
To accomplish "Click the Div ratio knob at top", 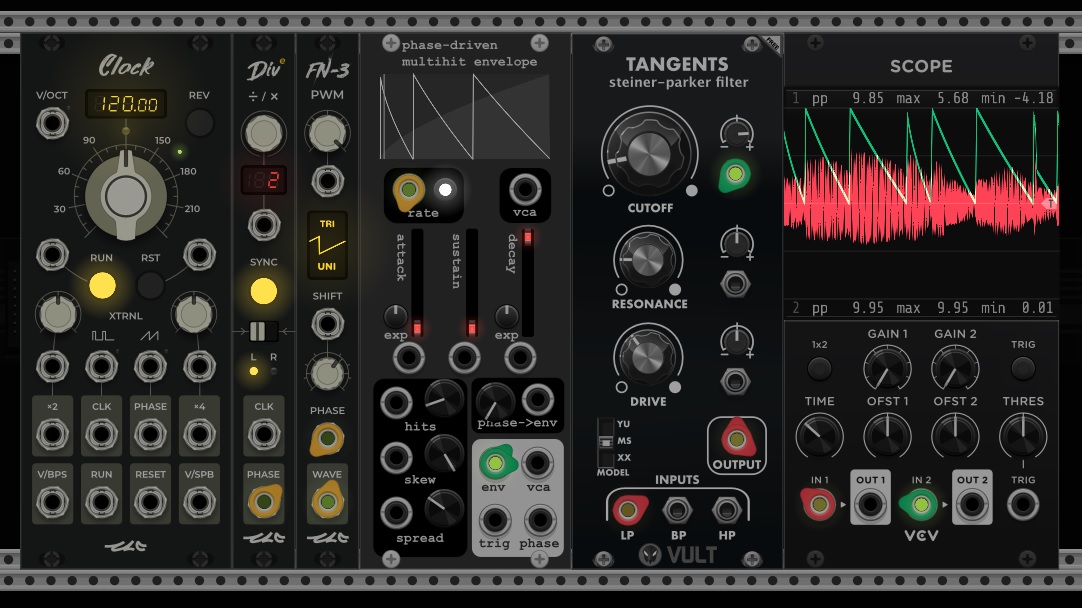I will [x=263, y=134].
